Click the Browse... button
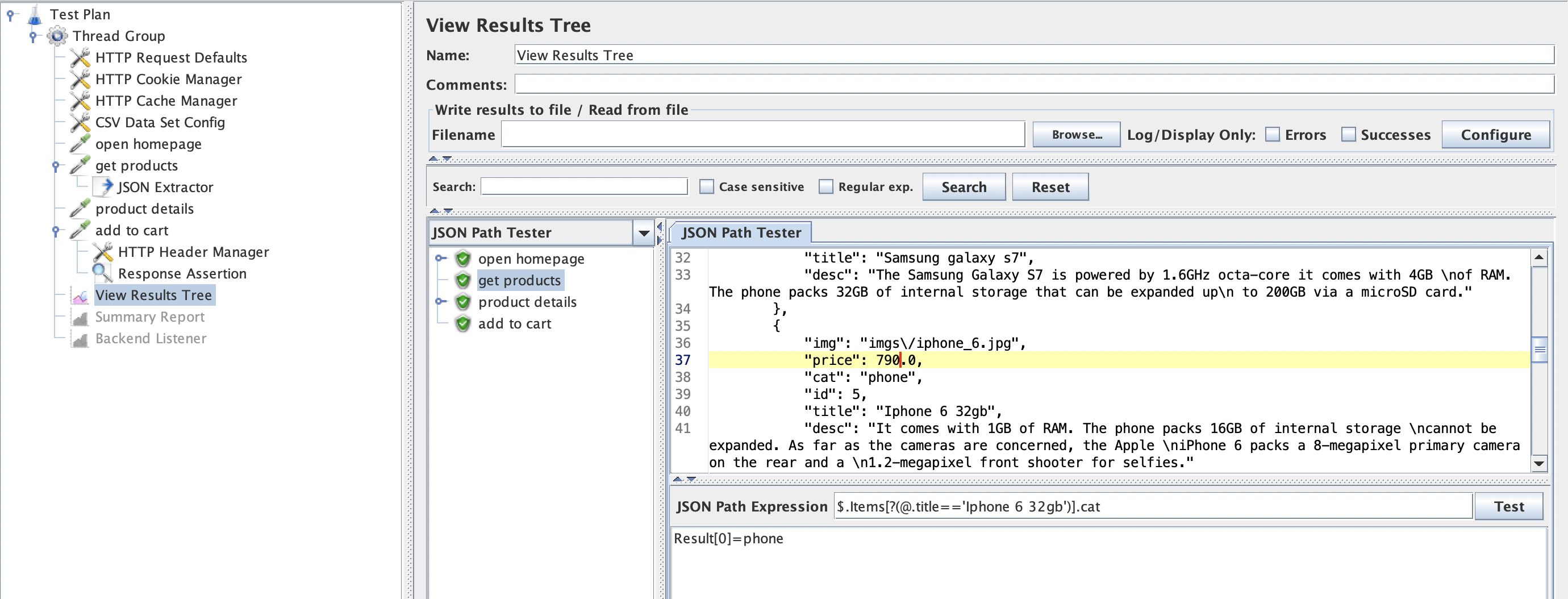1568x599 pixels. [1076, 135]
